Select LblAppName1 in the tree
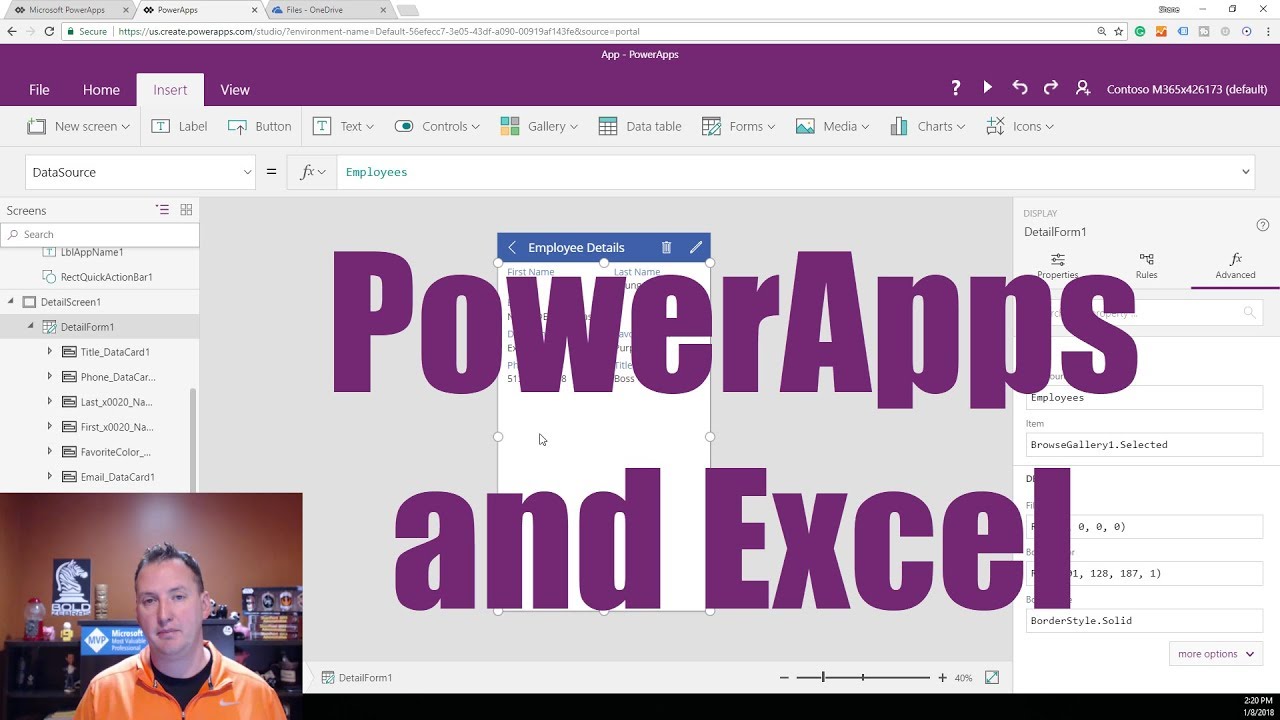The height and width of the screenshot is (720, 1280). (x=92, y=252)
